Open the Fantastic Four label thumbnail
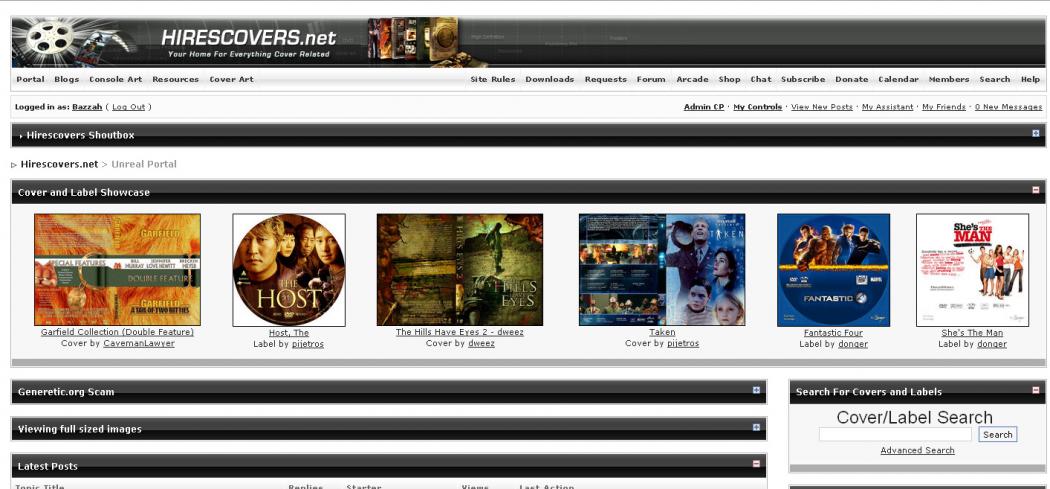This screenshot has width=1050, height=489. pos(833,270)
